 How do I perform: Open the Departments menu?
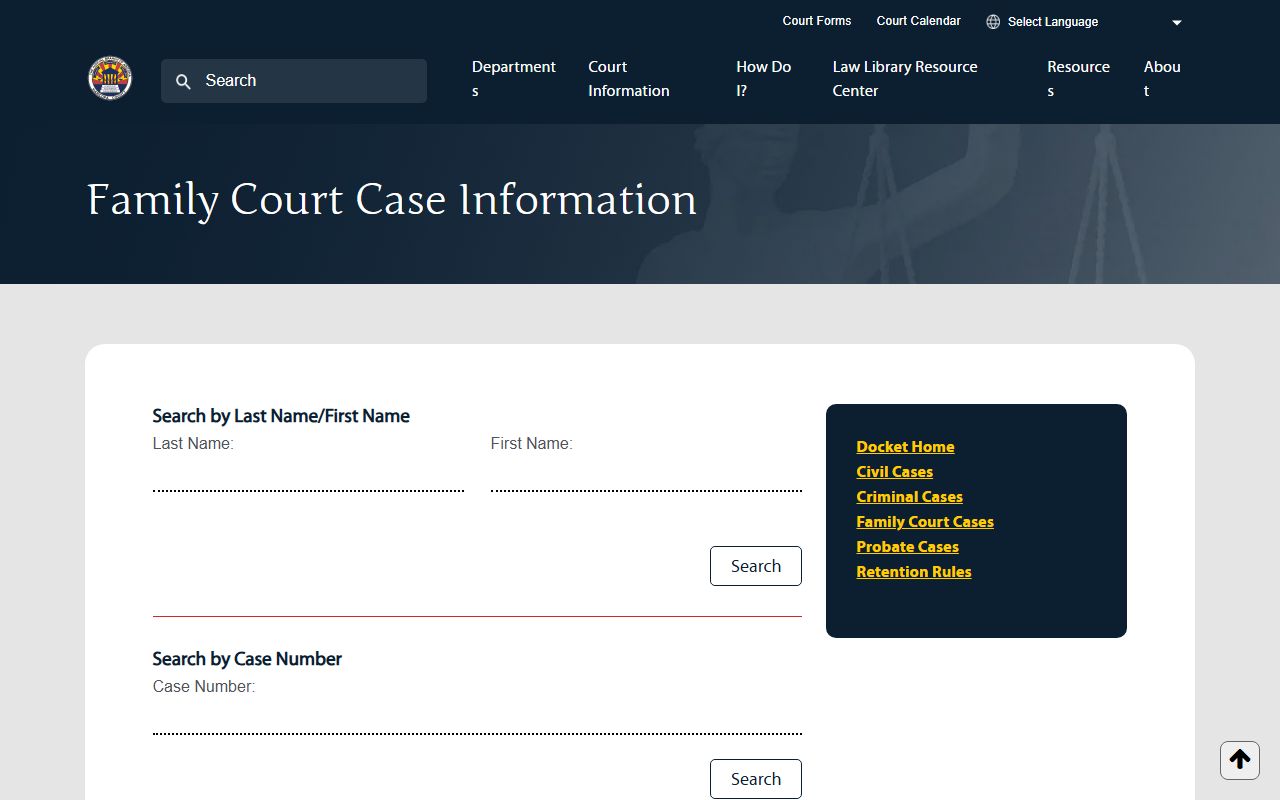tap(514, 79)
